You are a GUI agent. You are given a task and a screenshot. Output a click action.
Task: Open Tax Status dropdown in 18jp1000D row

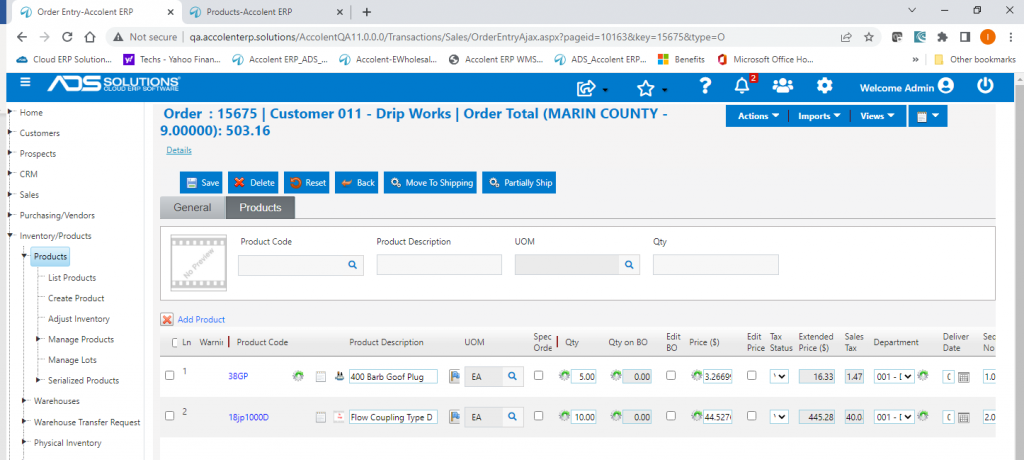(779, 417)
